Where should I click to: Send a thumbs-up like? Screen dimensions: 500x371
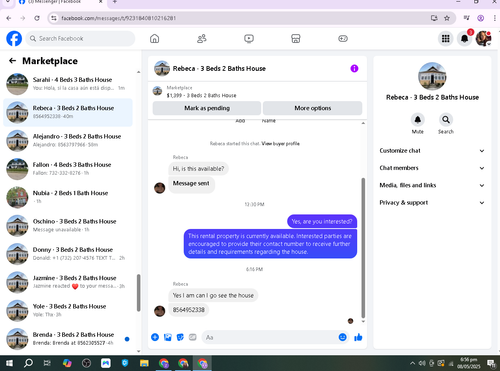click(x=358, y=337)
